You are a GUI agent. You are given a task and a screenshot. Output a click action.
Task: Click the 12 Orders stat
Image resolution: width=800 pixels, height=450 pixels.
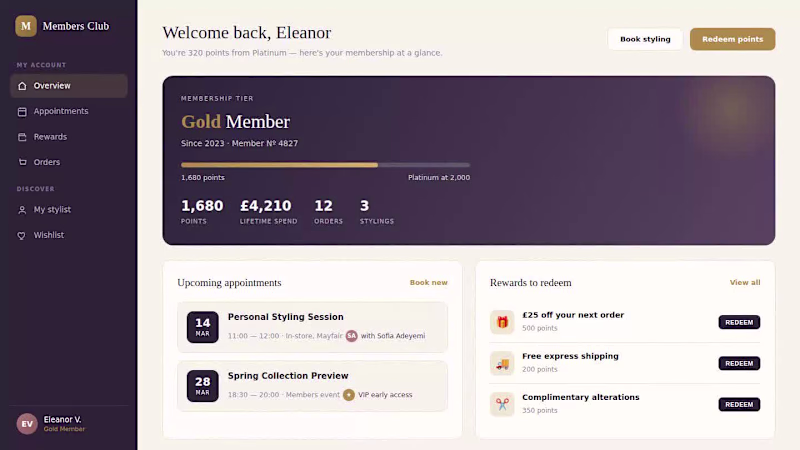point(329,211)
